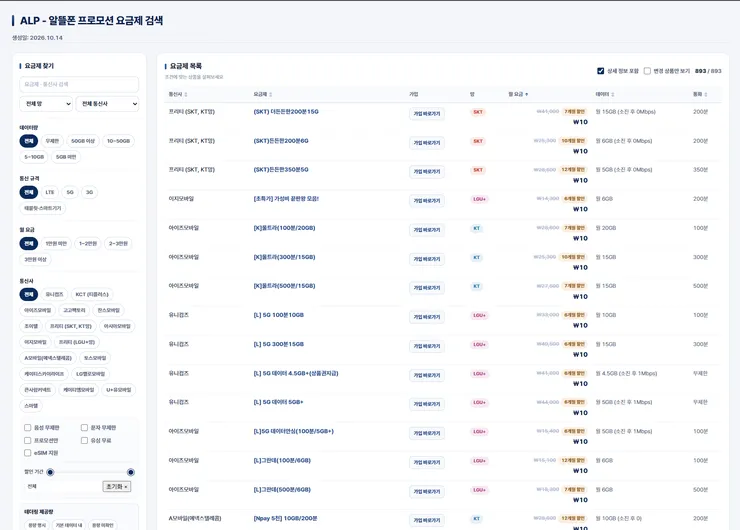Select the 토스모바일 carrier chip
Image resolution: width=740 pixels, height=530 pixels.
click(x=95, y=358)
